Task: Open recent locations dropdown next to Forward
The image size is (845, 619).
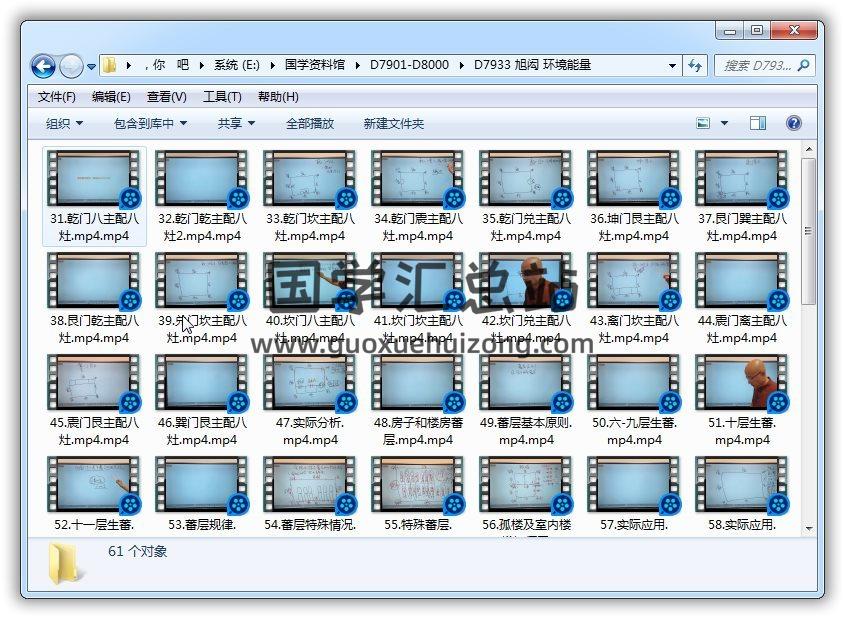Action: point(92,67)
